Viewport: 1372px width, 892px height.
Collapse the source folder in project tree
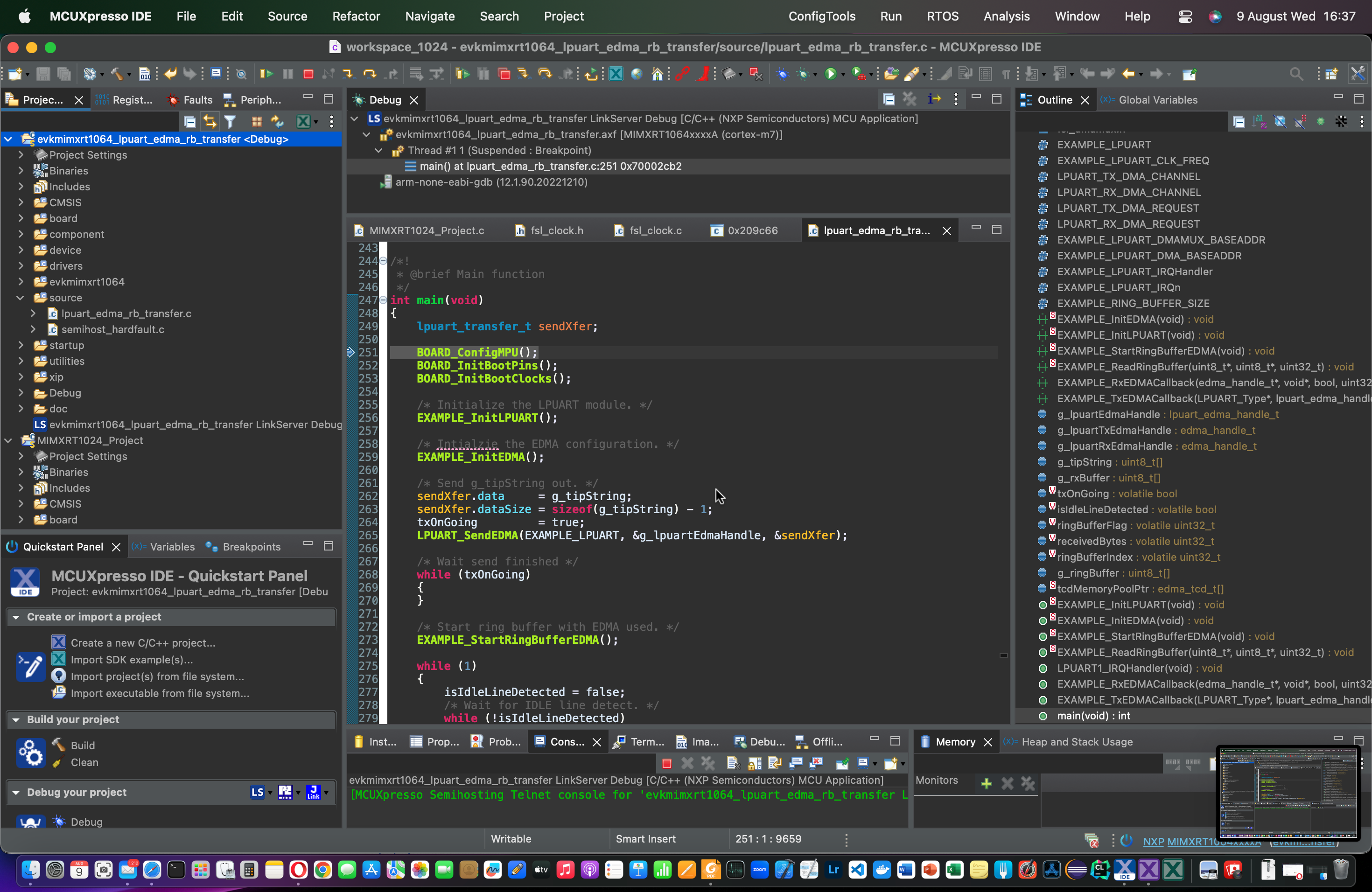click(21, 298)
